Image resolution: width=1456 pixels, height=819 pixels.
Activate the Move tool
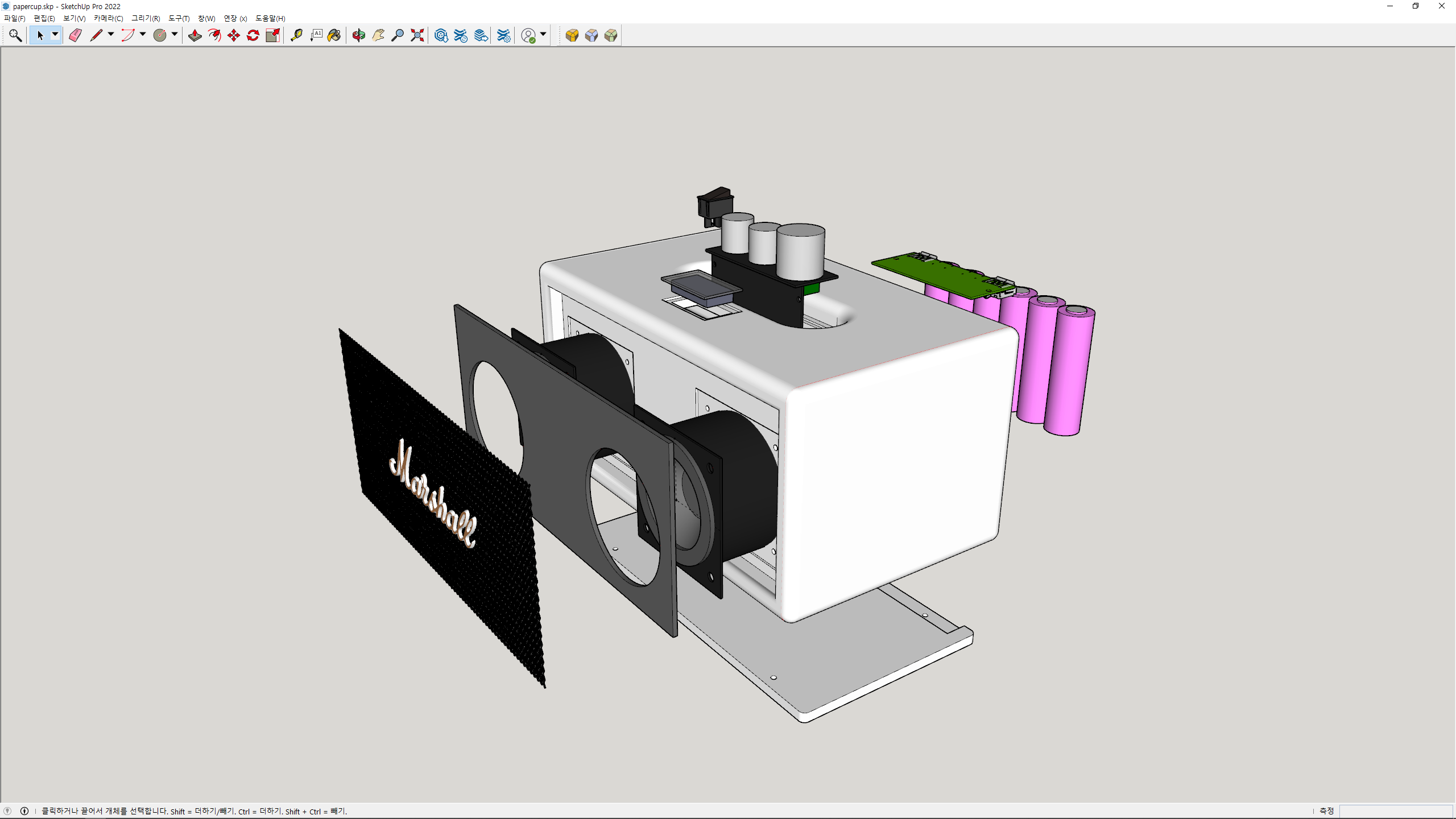(x=234, y=35)
